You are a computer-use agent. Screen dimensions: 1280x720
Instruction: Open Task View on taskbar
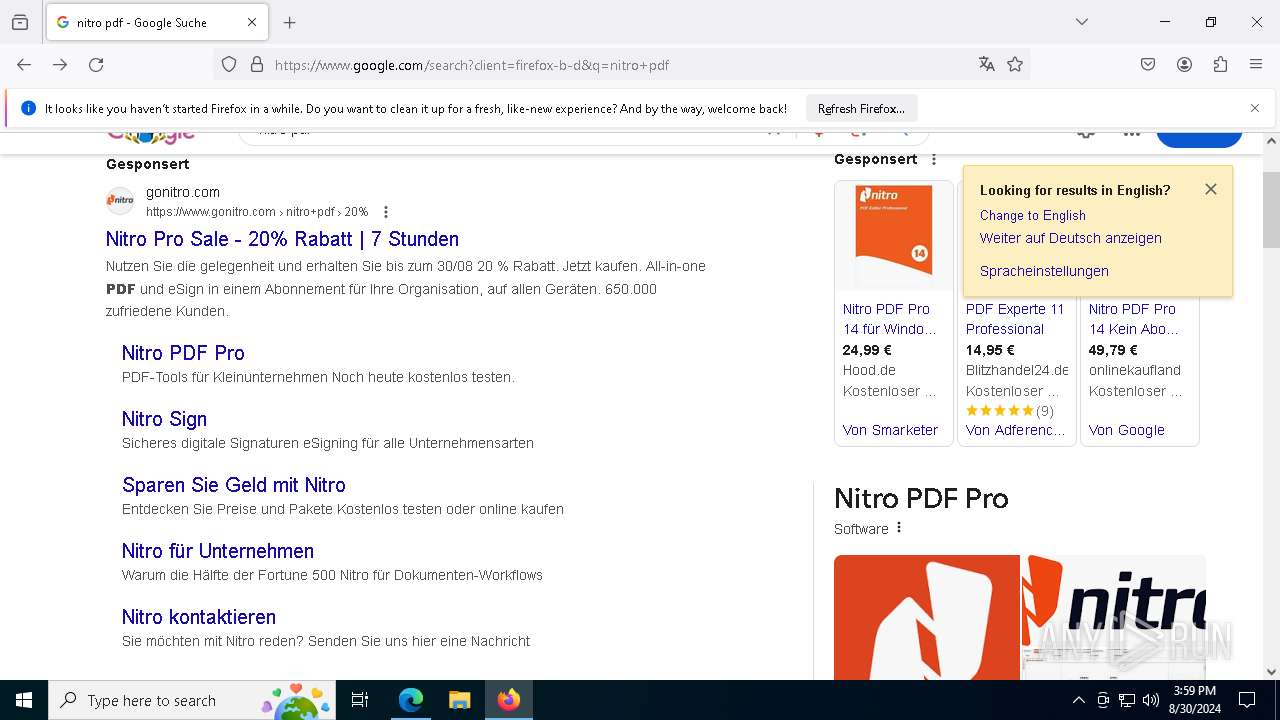pyautogui.click(x=360, y=700)
